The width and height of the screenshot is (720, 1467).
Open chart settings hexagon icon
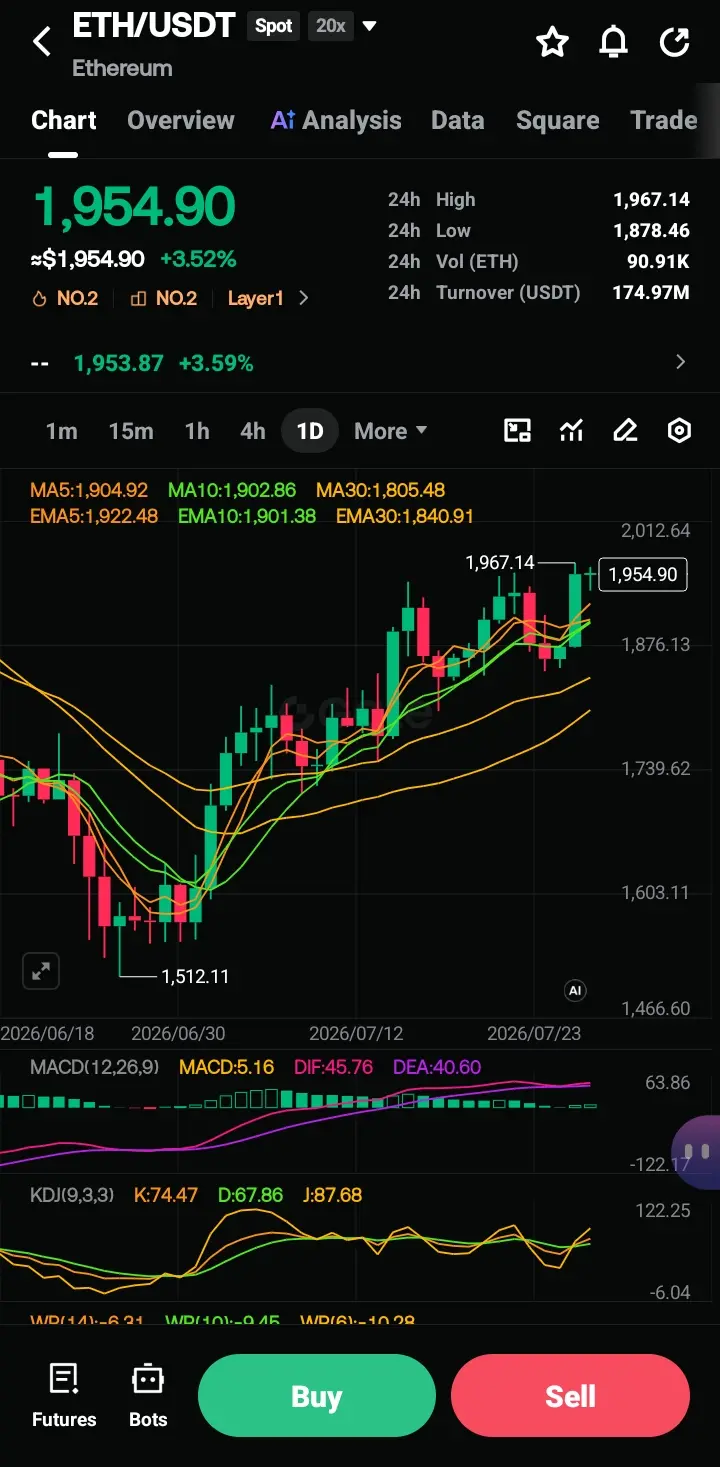click(x=679, y=431)
